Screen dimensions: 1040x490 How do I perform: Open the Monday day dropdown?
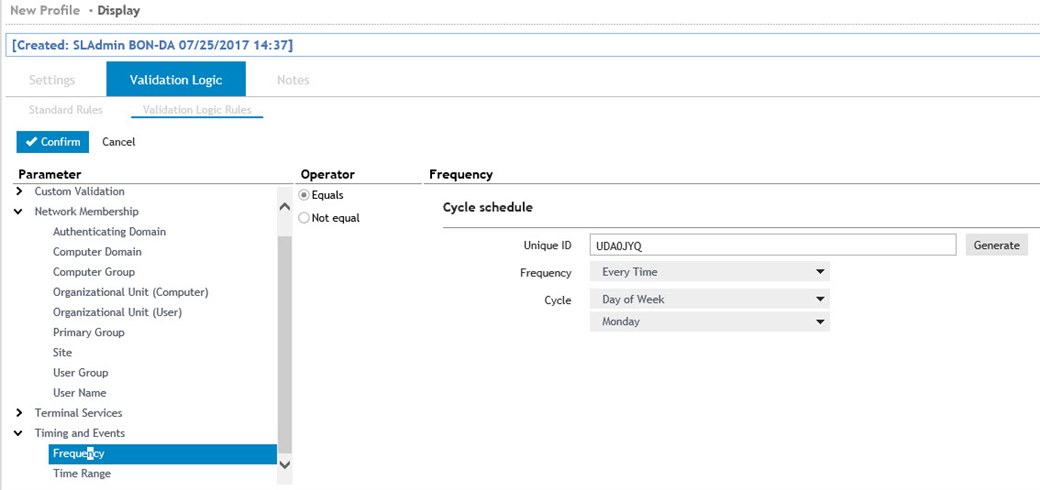(x=709, y=322)
